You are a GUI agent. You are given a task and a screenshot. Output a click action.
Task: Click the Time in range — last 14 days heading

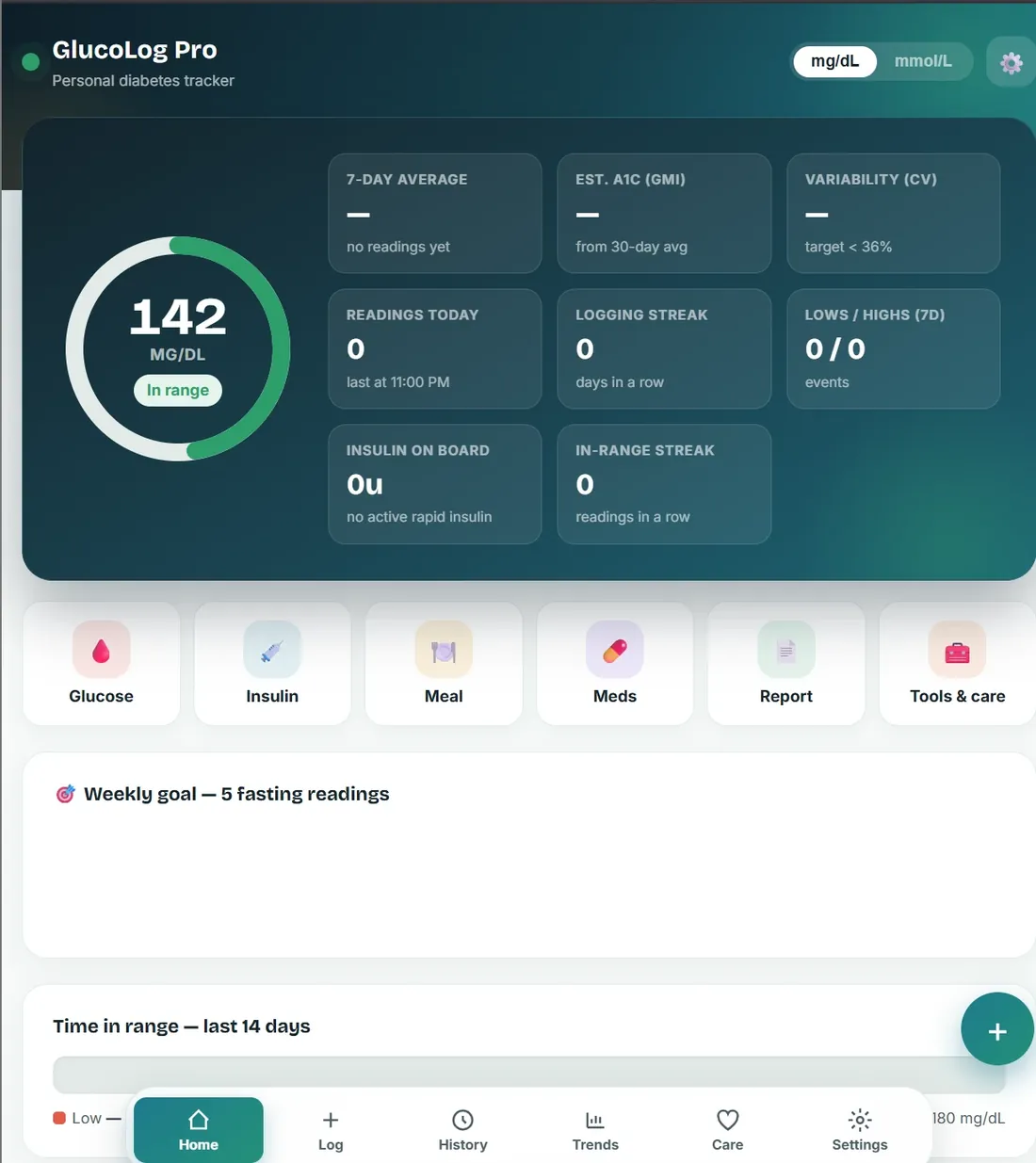(x=182, y=1026)
